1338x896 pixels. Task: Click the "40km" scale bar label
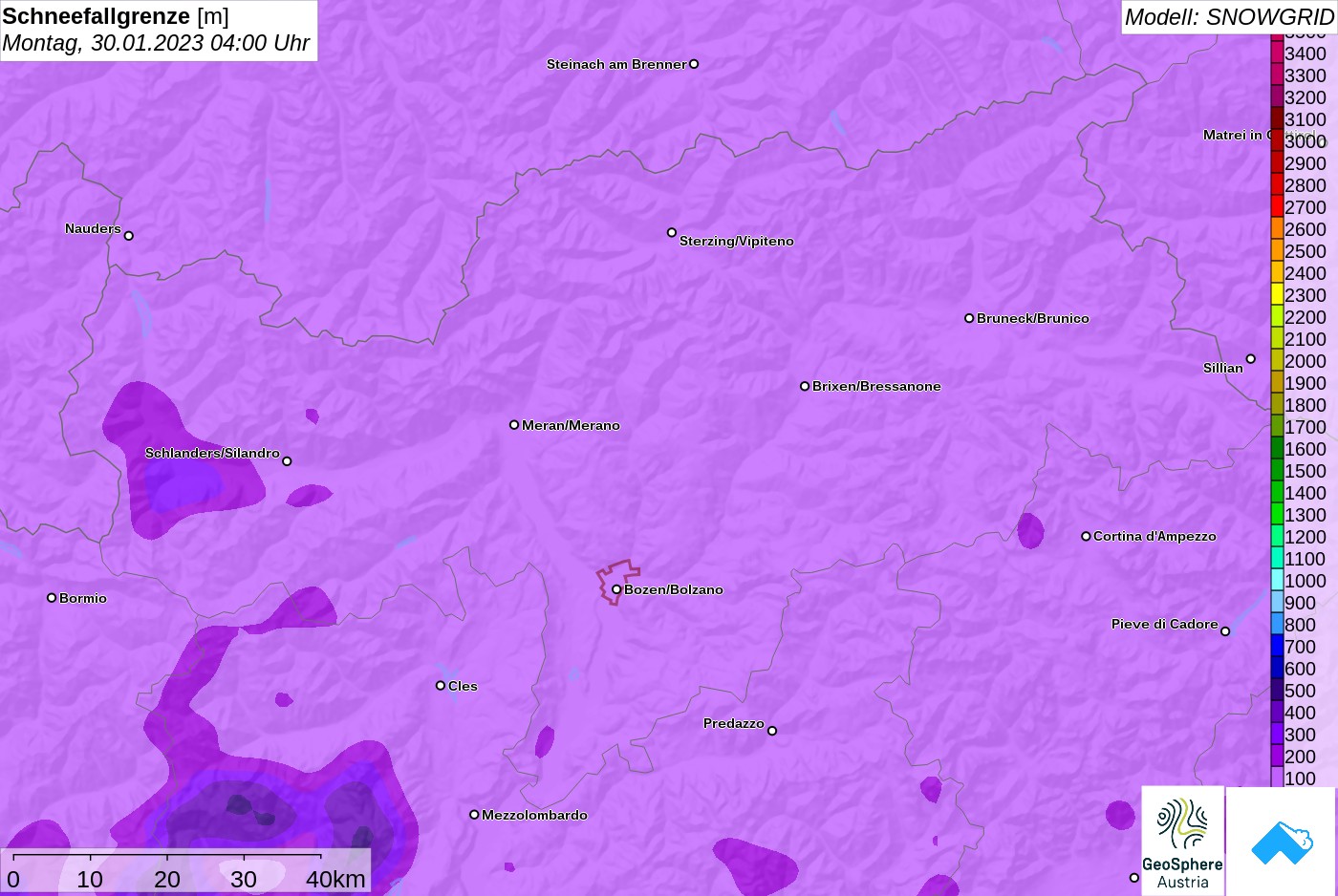(335, 879)
